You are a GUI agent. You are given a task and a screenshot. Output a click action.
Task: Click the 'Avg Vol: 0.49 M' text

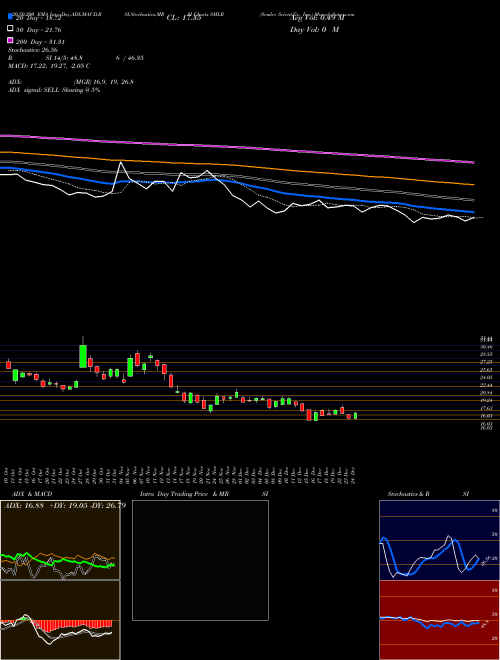tap(317, 18)
